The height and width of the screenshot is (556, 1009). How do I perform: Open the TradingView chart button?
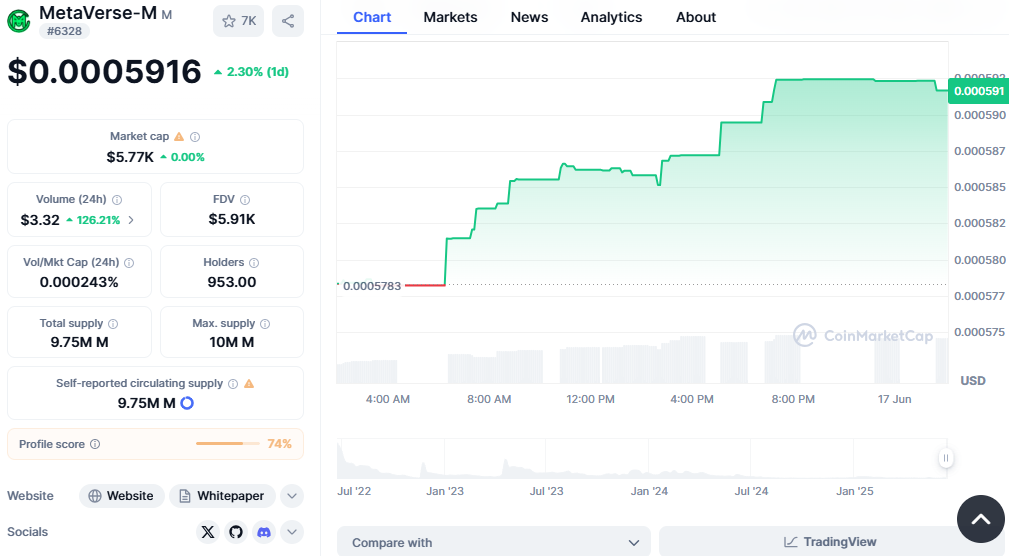830,542
